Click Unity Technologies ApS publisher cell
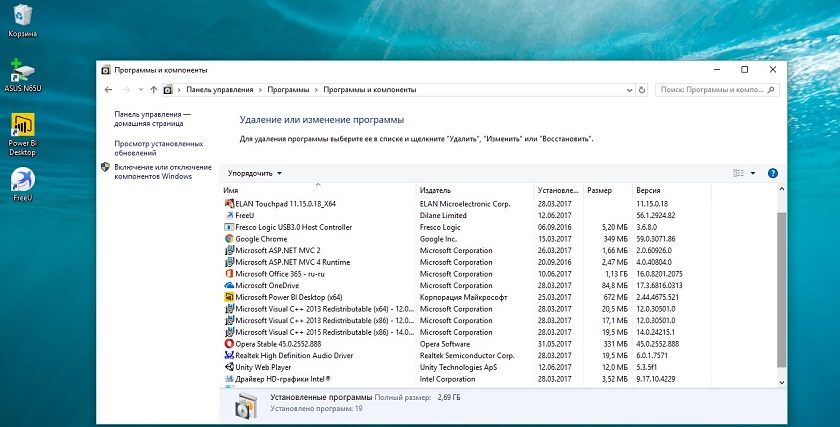 point(458,367)
